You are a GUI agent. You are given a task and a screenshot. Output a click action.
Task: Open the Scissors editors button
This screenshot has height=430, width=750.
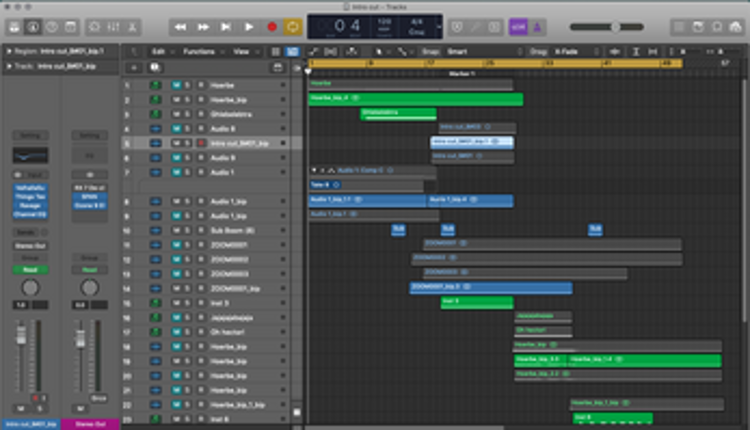[132, 27]
